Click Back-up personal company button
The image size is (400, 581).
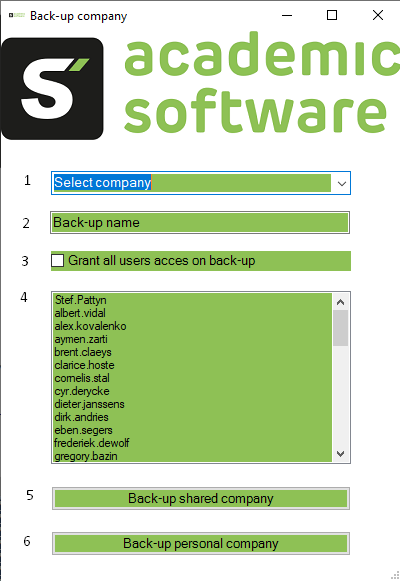coord(201,544)
